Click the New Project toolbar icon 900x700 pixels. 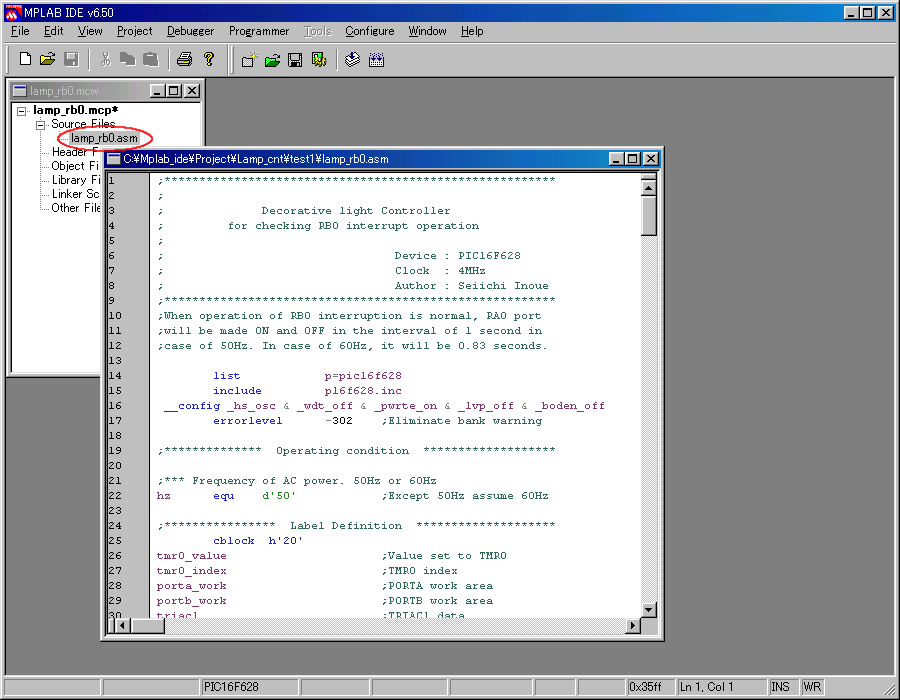[x=250, y=60]
